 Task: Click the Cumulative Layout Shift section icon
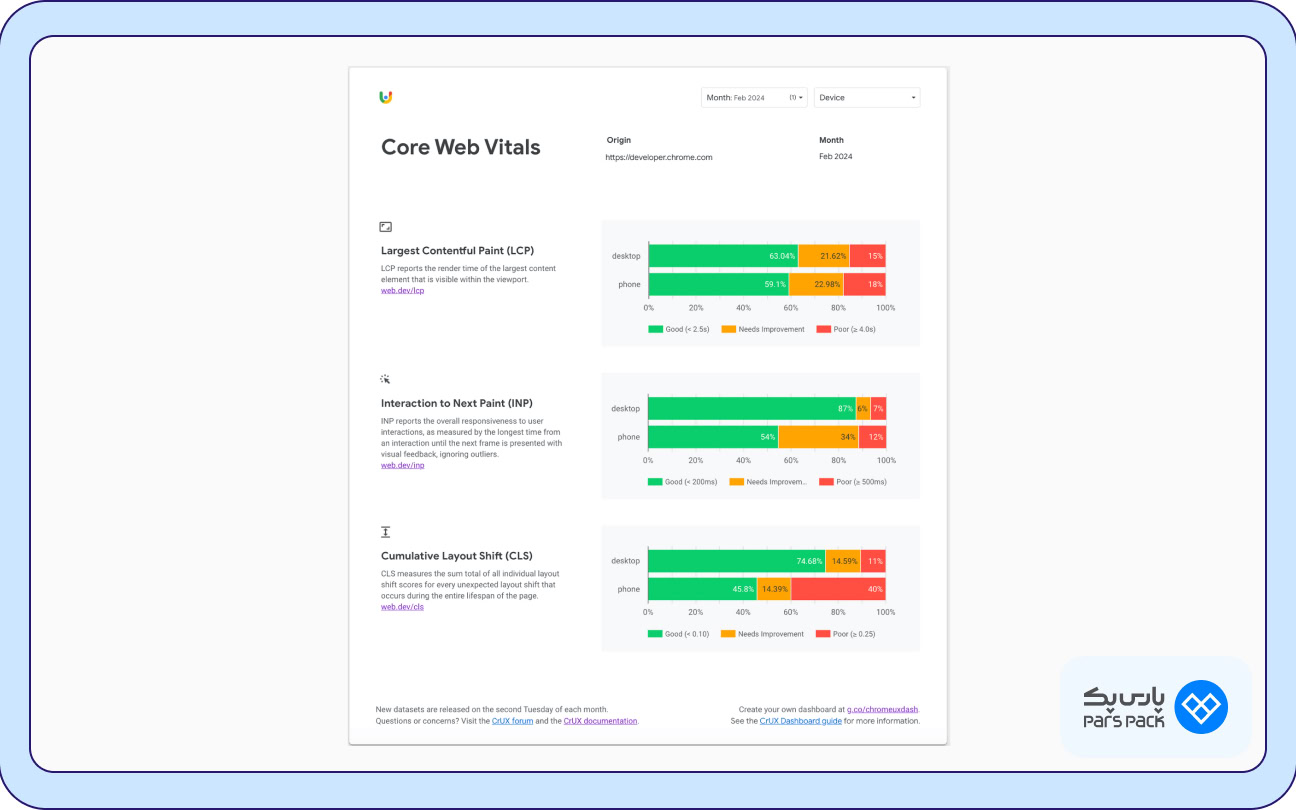coord(386,532)
